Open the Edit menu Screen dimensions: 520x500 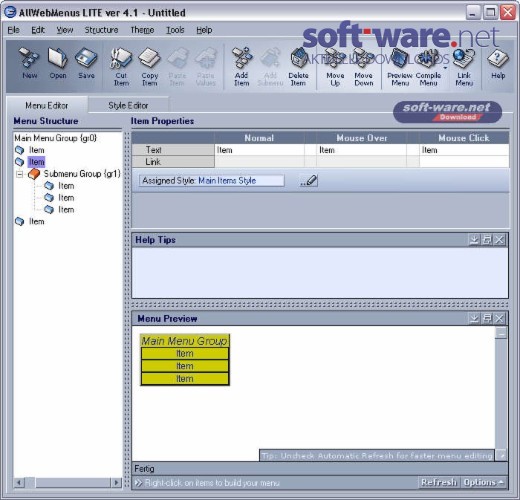(38, 30)
